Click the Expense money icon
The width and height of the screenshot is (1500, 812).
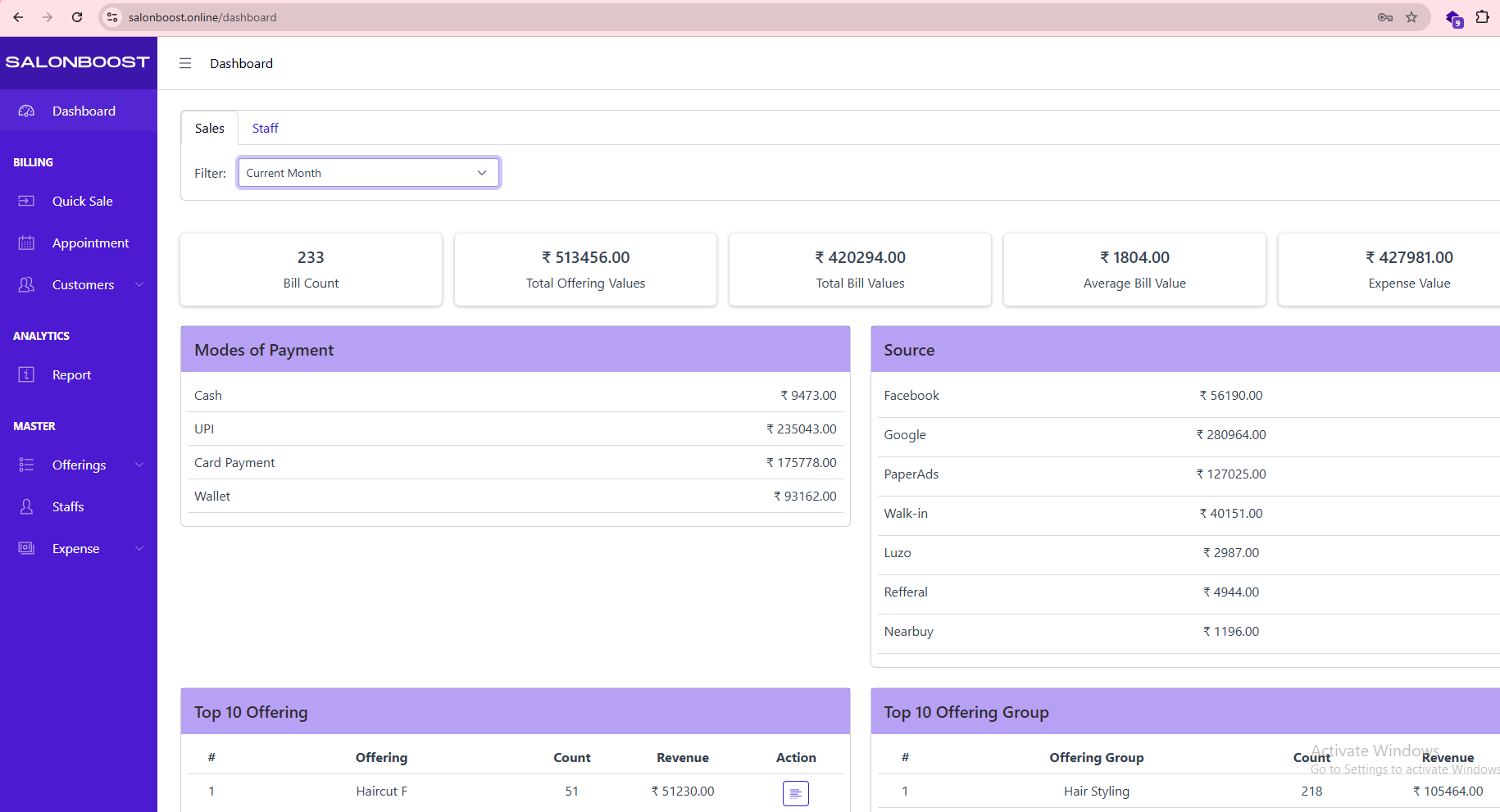pyautogui.click(x=26, y=548)
